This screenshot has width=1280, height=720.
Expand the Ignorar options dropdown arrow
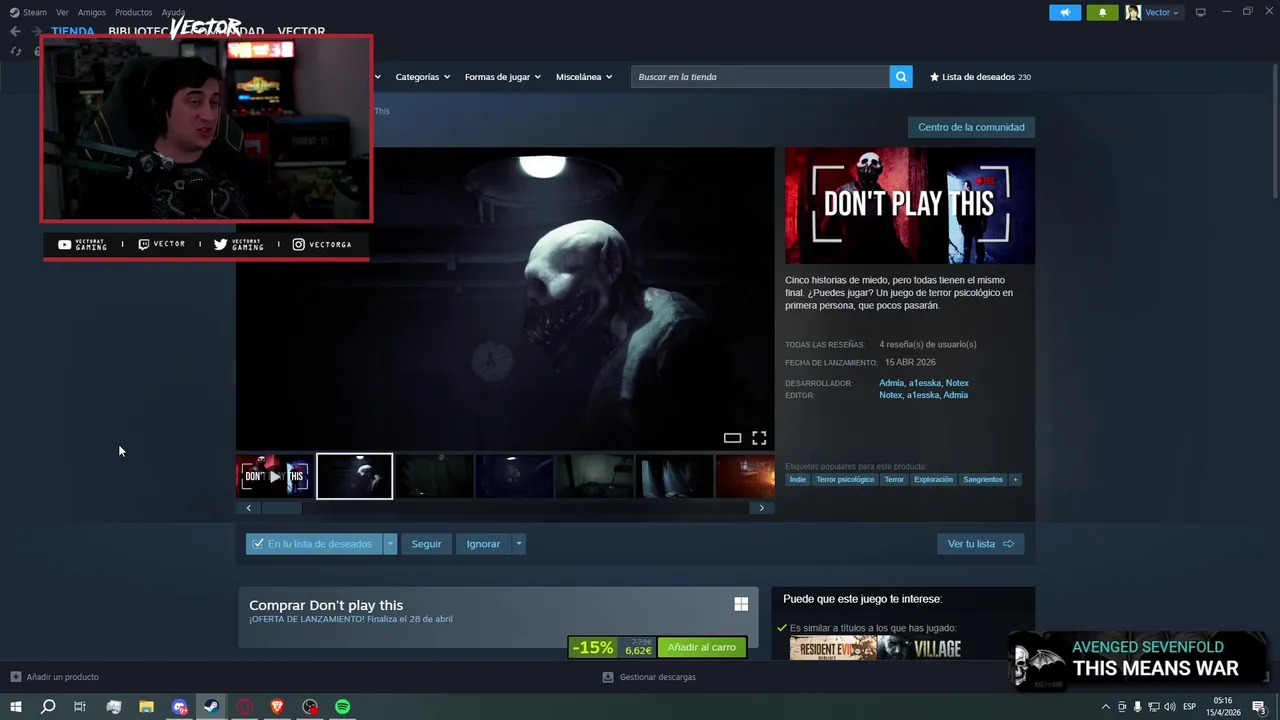coord(518,544)
